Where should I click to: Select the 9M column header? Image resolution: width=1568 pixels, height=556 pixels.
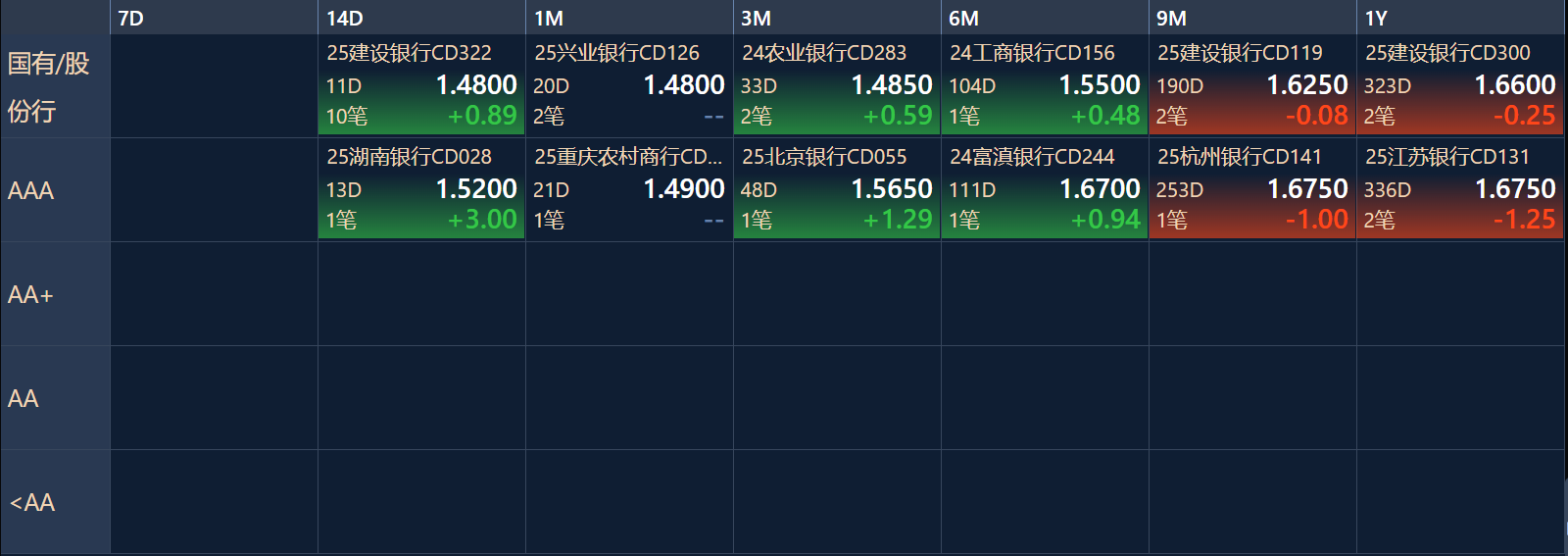[x=1252, y=18]
